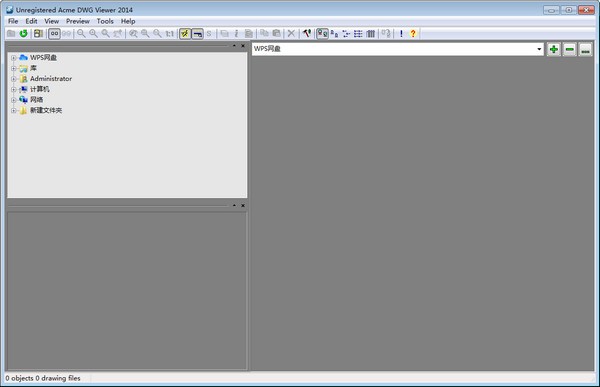Screen dimensions: 600x387
Task: Expand the 库 tree node
Action: point(13,69)
